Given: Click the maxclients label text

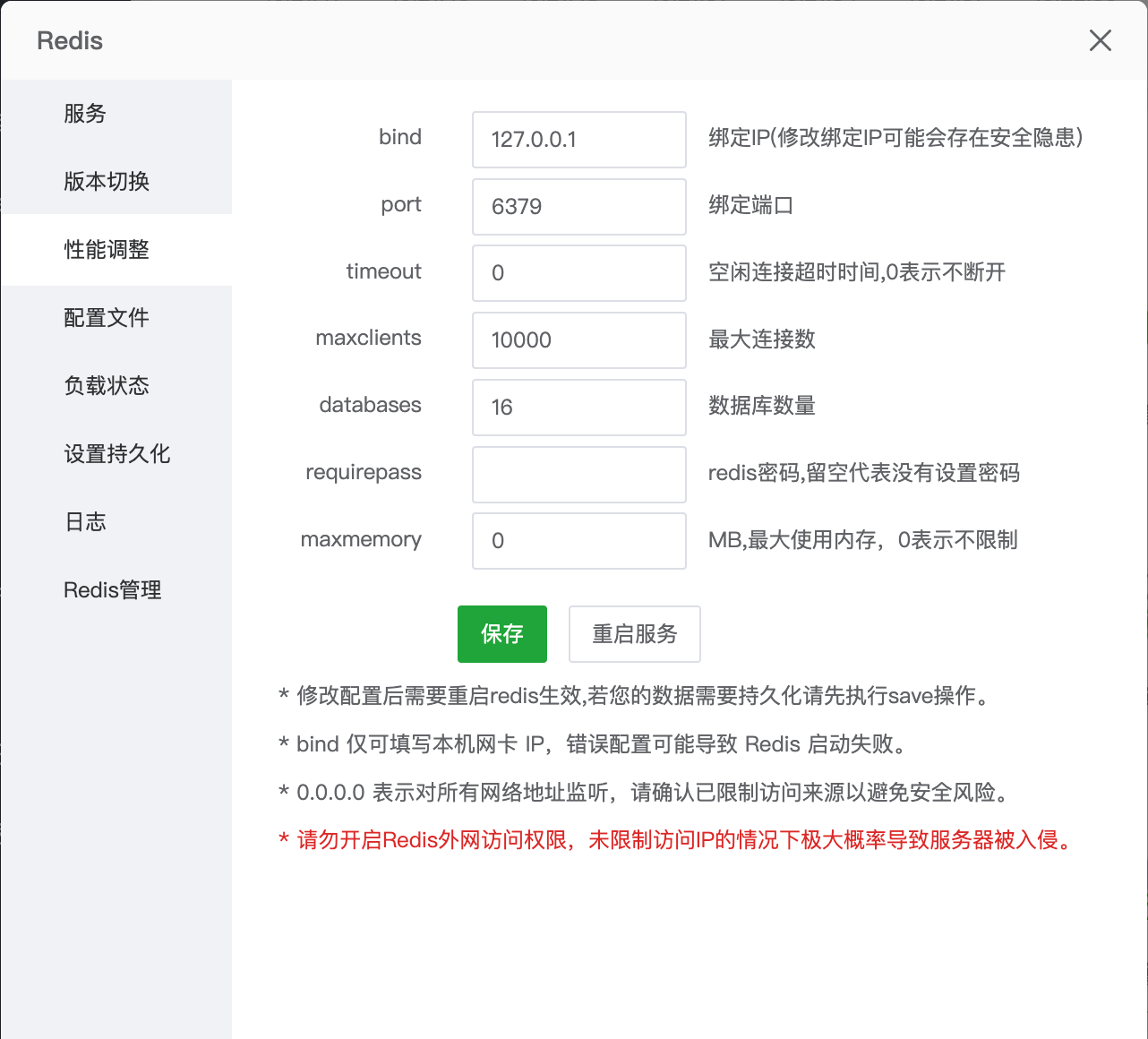Looking at the screenshot, I should click(x=369, y=338).
